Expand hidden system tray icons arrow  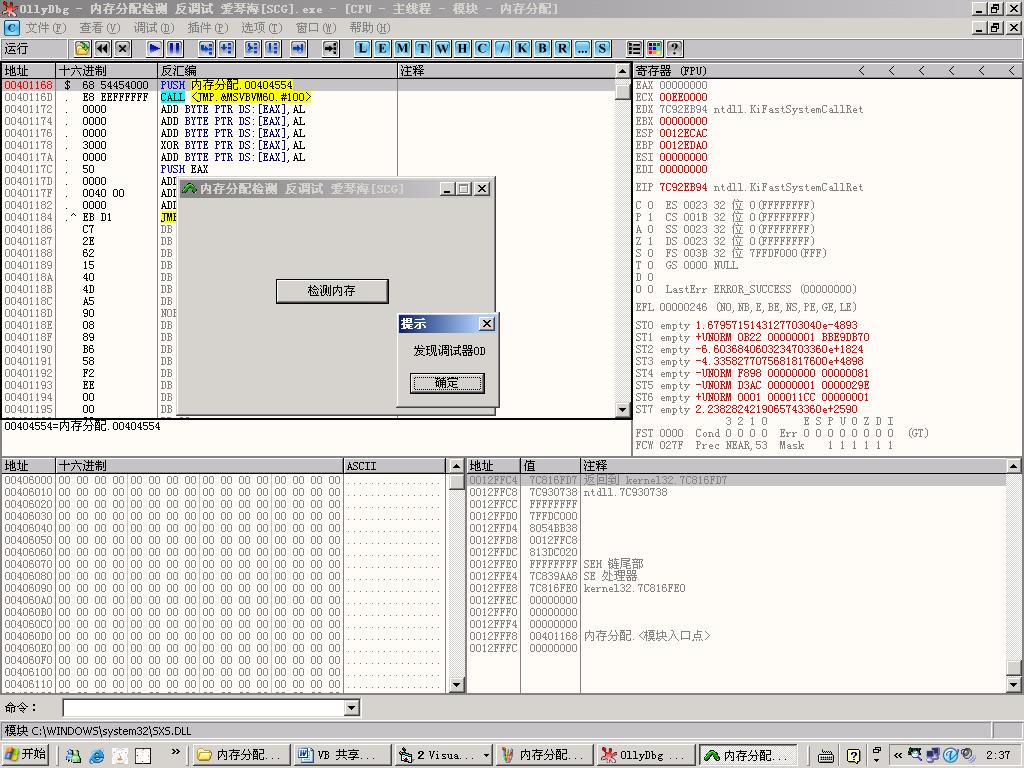point(897,755)
